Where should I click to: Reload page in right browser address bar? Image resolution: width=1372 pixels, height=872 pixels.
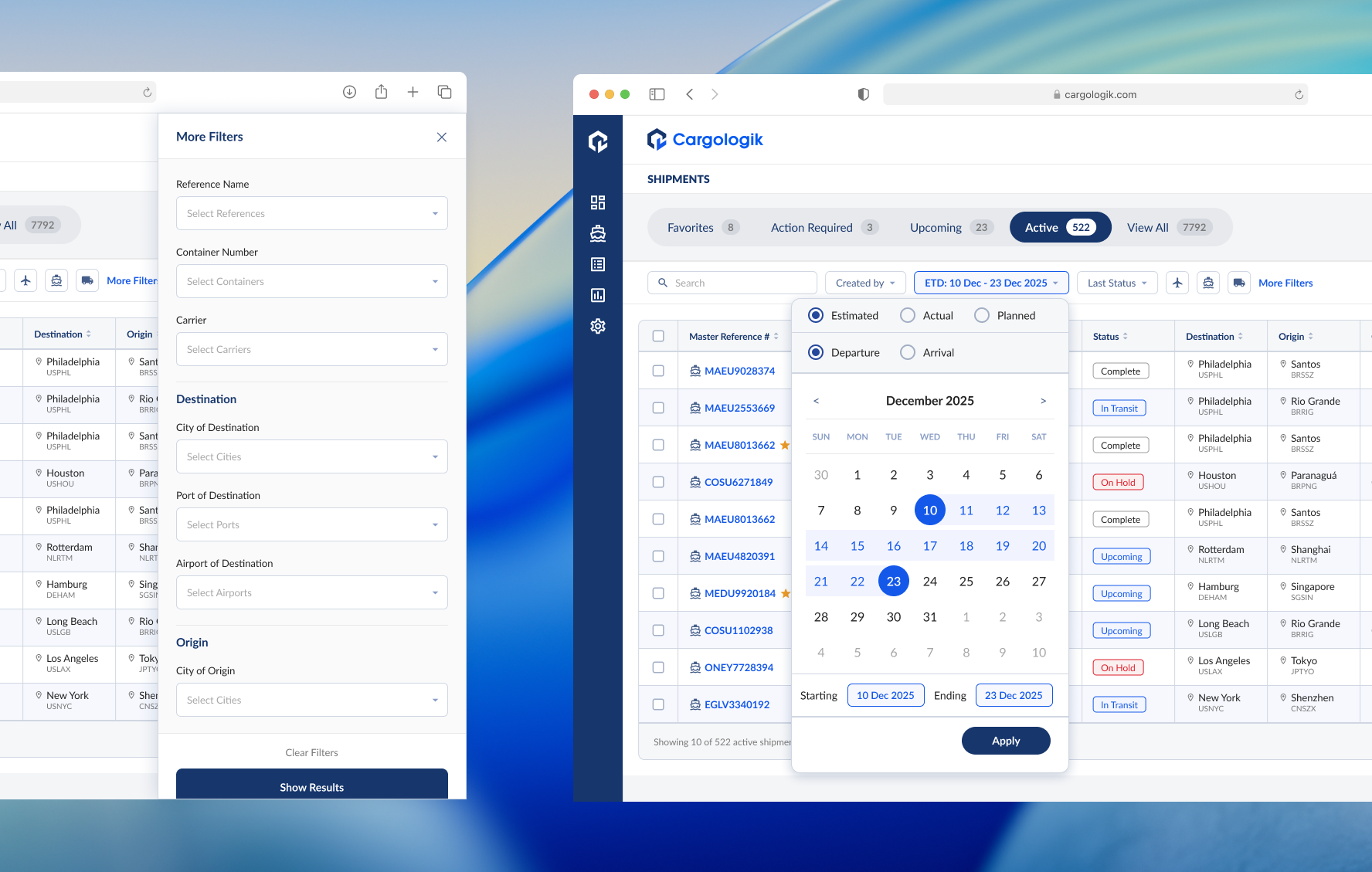(1299, 94)
